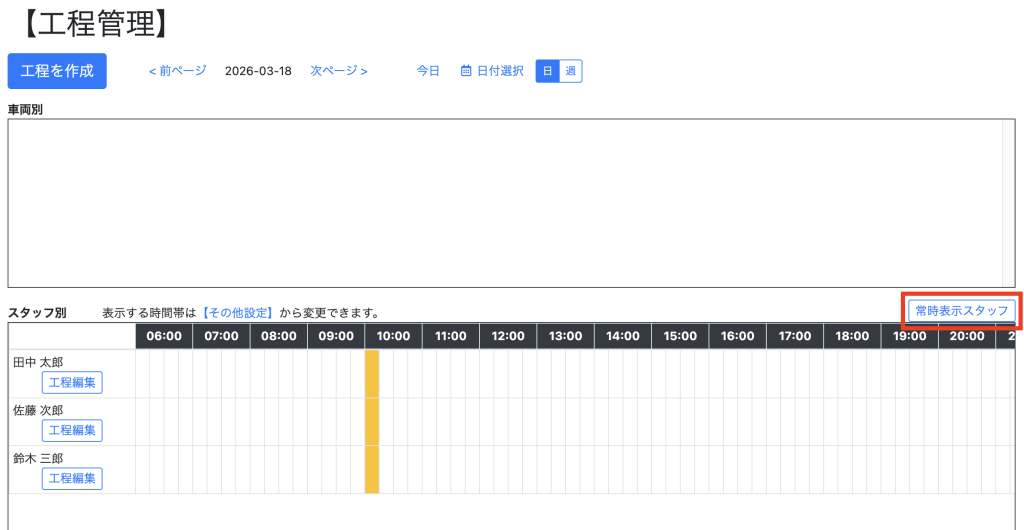Jump to today with 今日 link
1024x530 pixels.
click(428, 71)
